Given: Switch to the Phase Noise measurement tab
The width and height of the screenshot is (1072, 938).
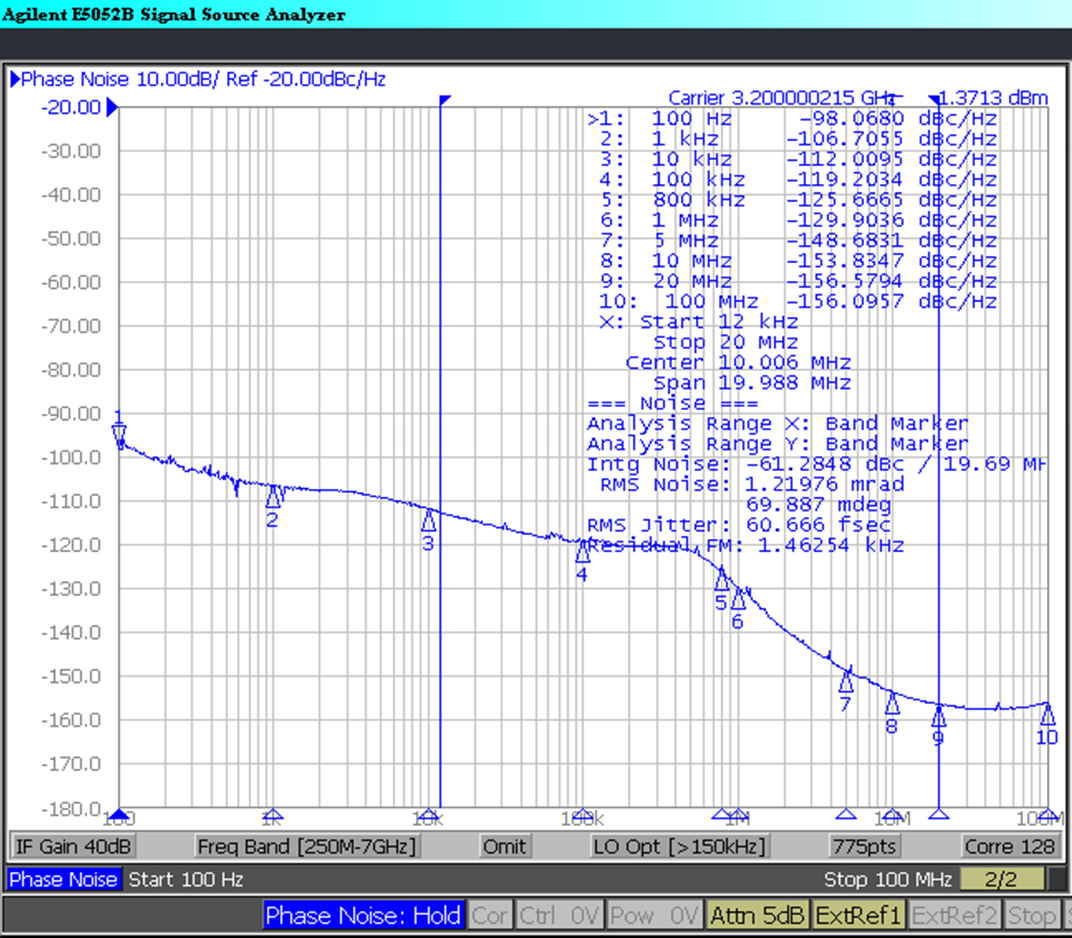Looking at the screenshot, I should pyautogui.click(x=63, y=879).
